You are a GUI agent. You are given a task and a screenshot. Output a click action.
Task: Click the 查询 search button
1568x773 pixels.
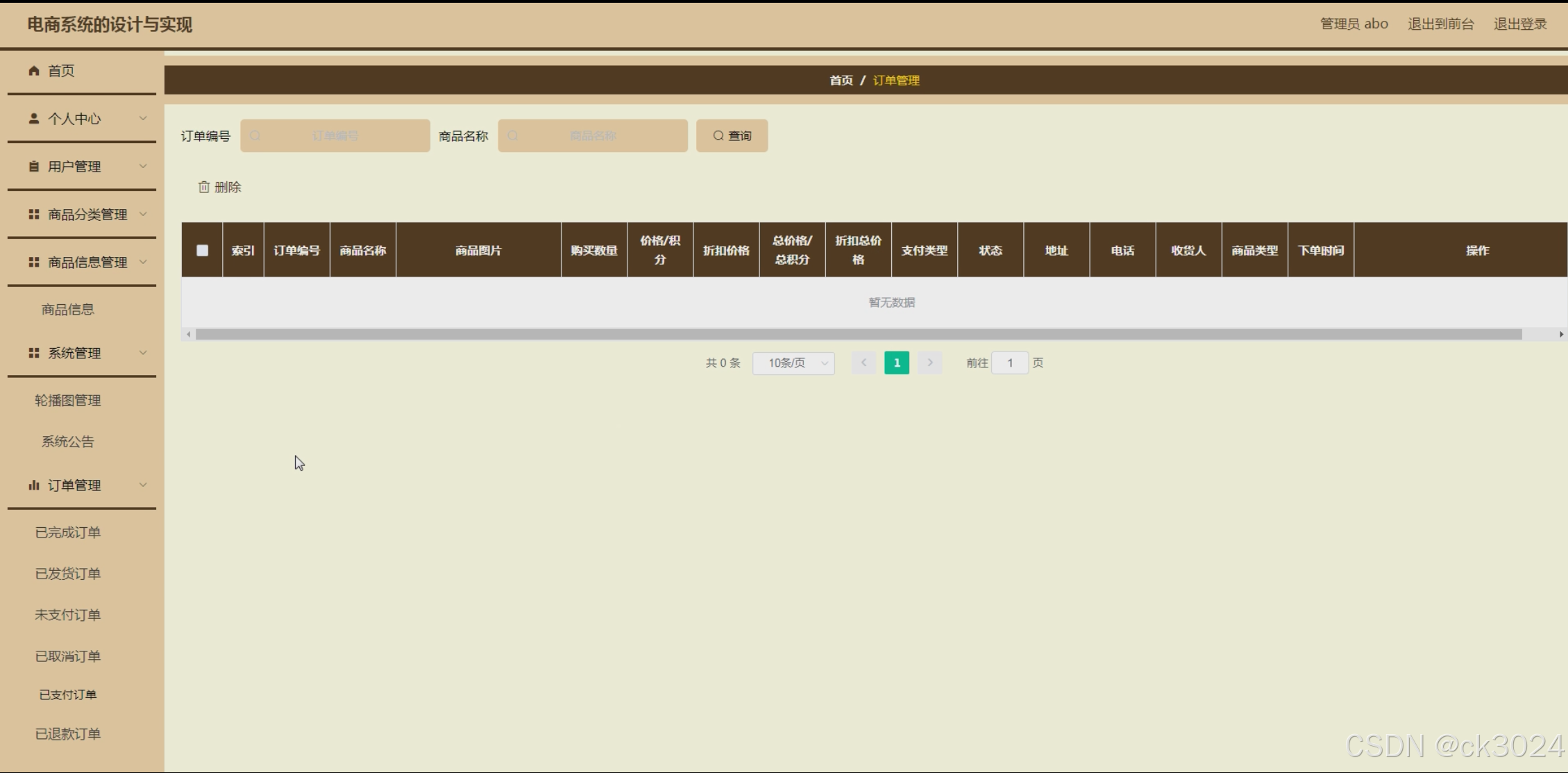point(732,135)
